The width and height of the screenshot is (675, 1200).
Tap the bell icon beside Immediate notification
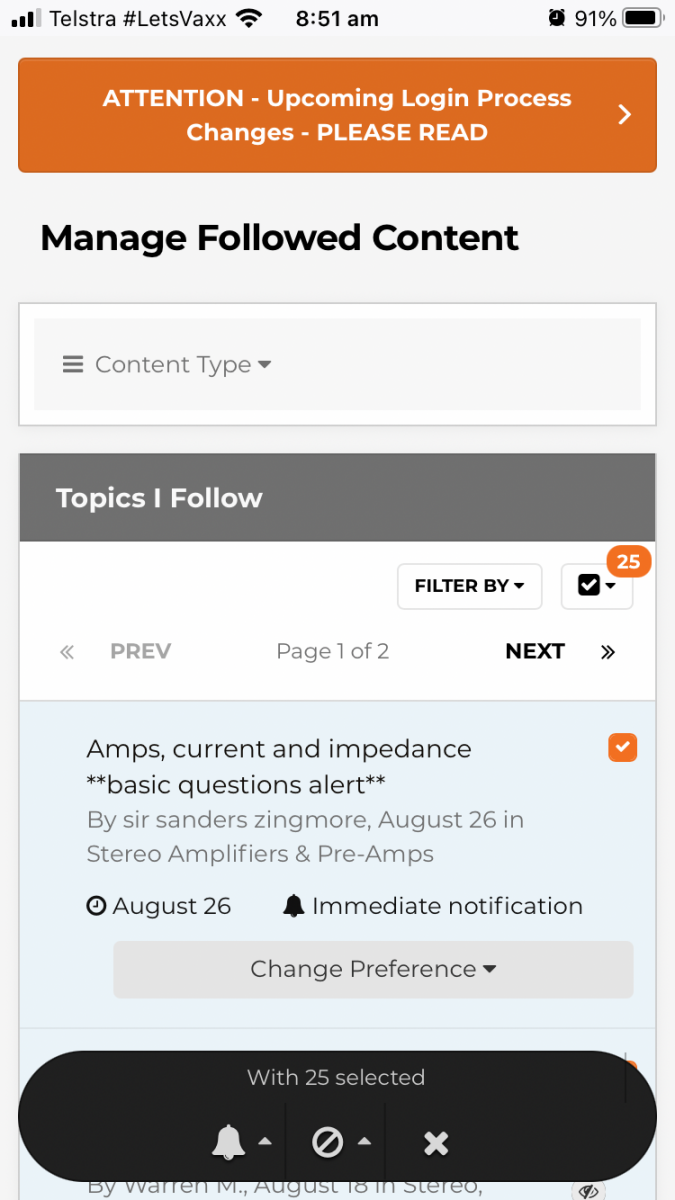click(x=293, y=907)
